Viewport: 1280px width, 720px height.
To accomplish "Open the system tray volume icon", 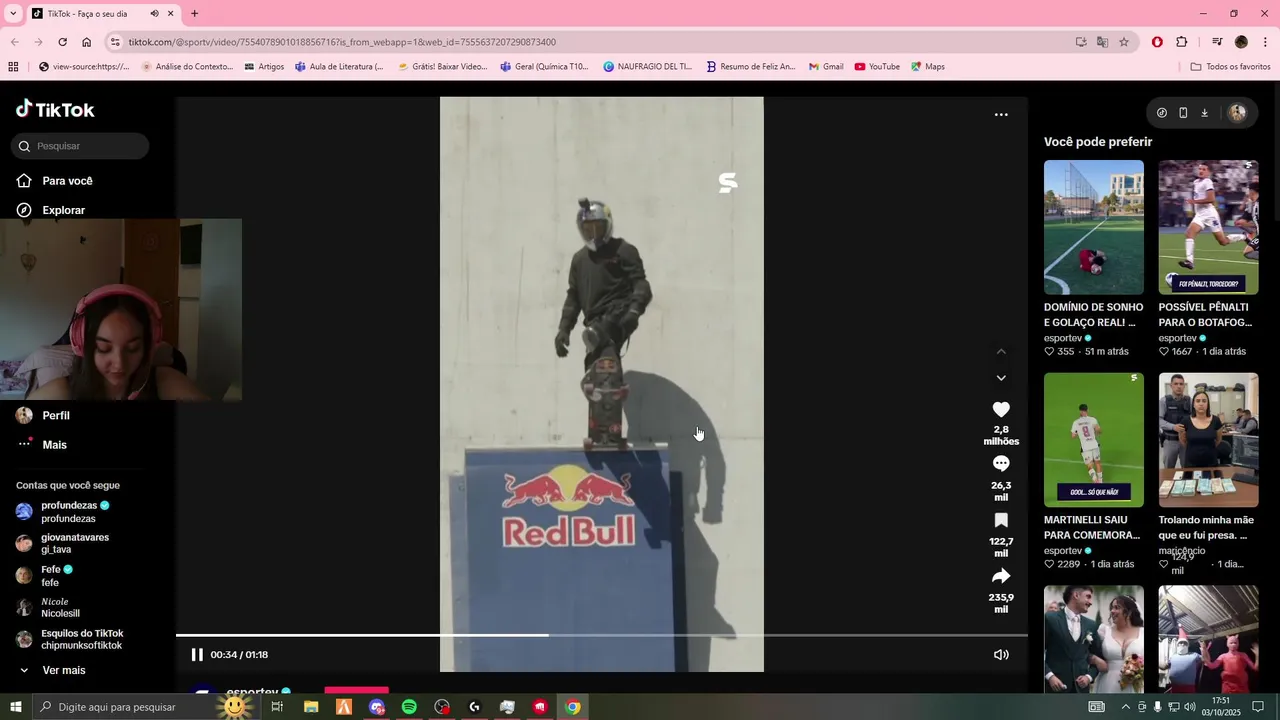I will (x=1189, y=707).
